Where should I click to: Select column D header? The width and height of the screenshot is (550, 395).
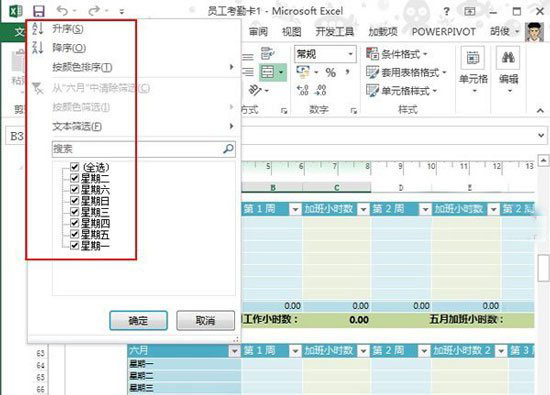tap(401, 188)
